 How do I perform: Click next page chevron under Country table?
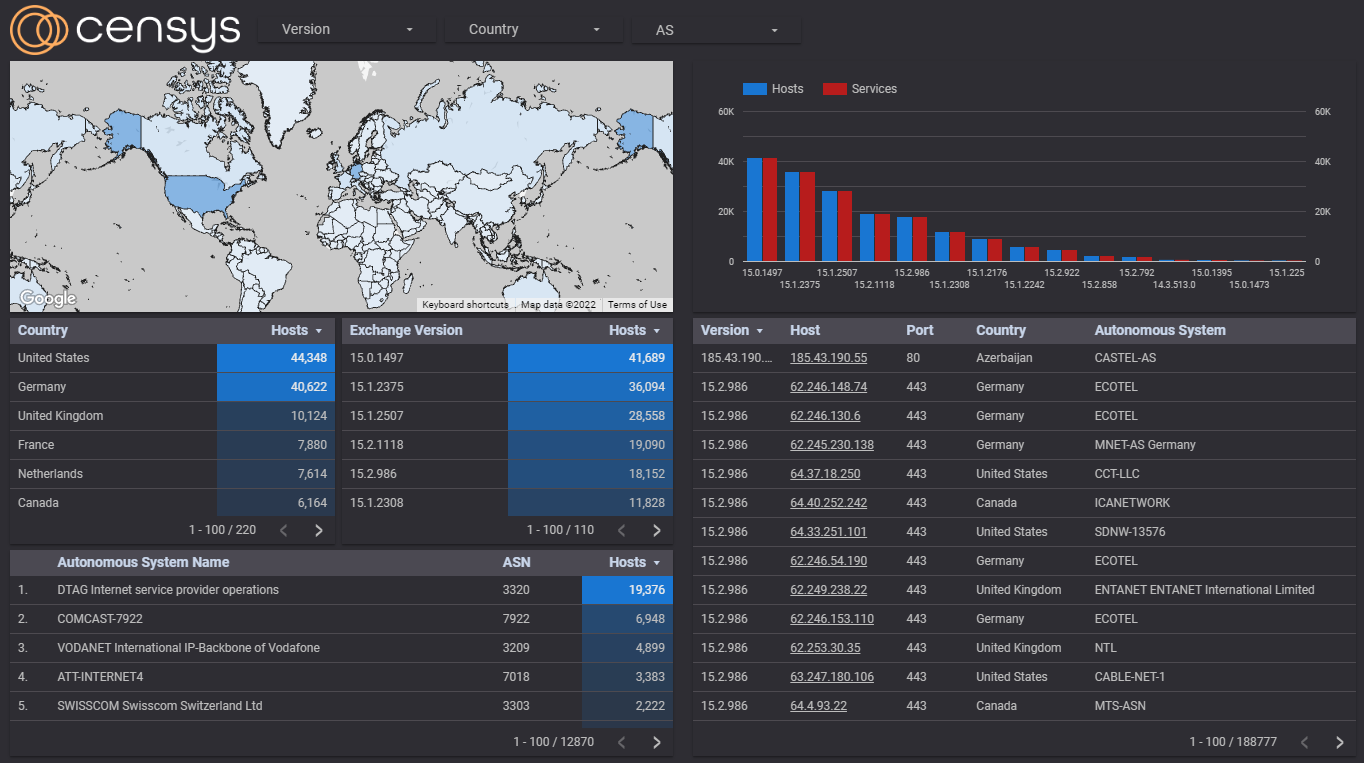tap(318, 529)
